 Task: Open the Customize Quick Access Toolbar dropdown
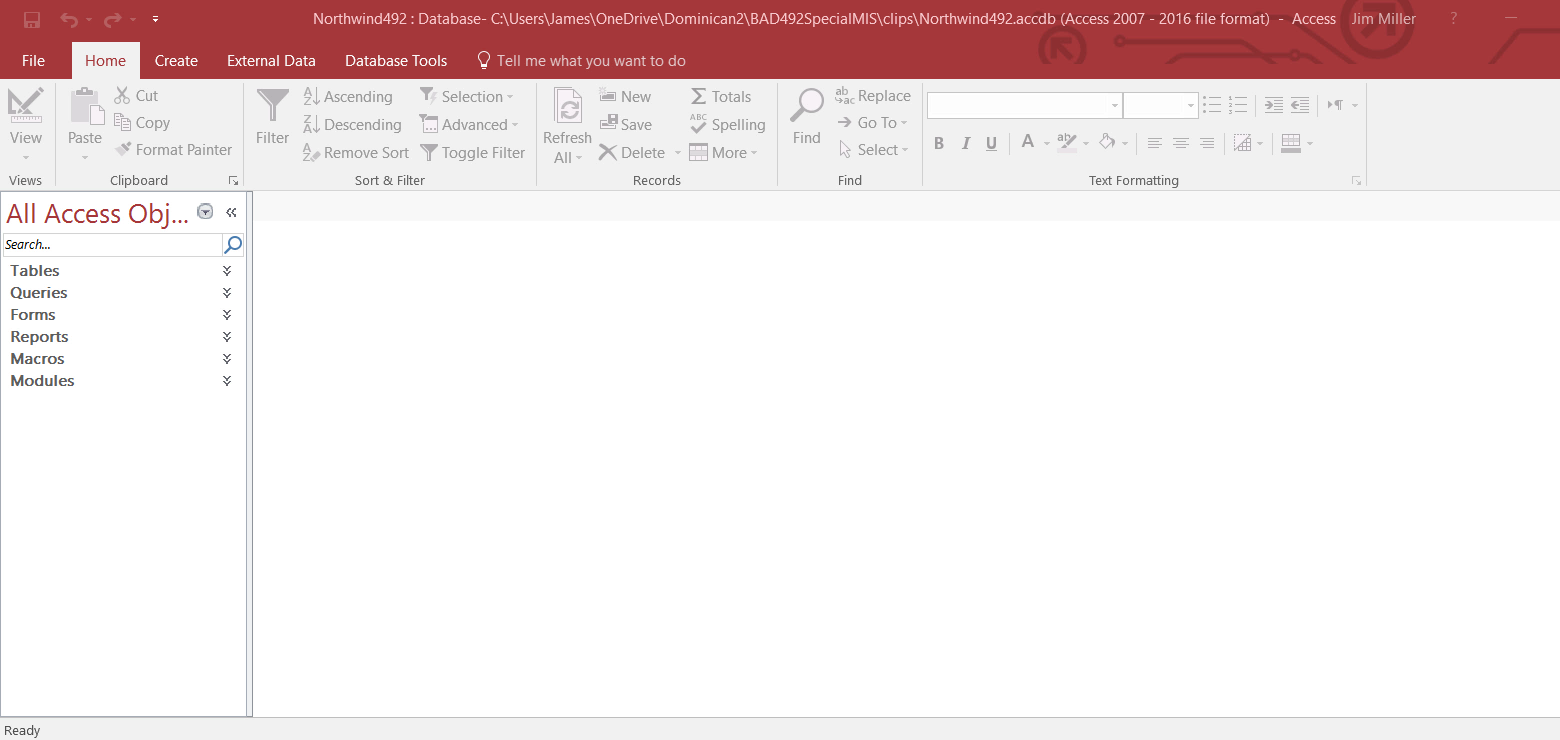tap(155, 19)
